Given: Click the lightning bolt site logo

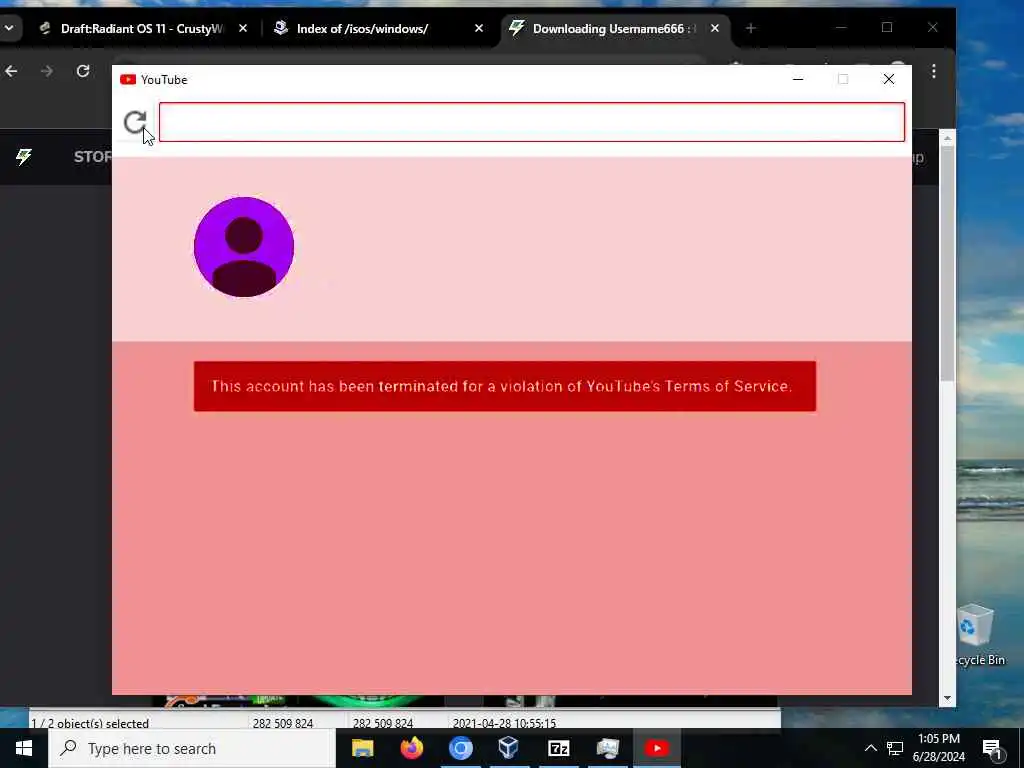Looking at the screenshot, I should point(24,157).
